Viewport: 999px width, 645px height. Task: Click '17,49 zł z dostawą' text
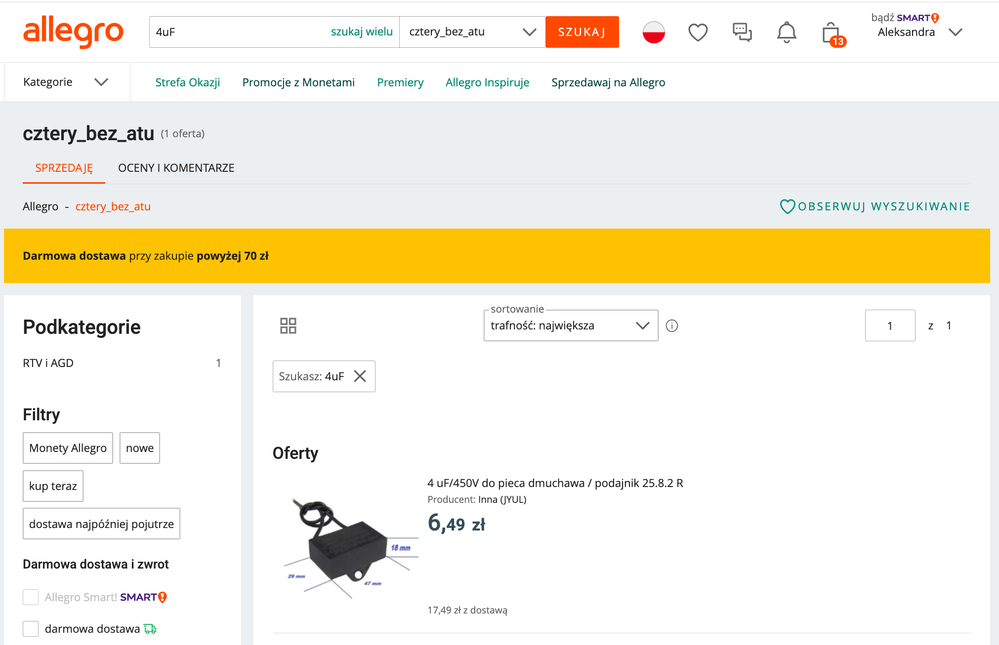click(x=467, y=610)
